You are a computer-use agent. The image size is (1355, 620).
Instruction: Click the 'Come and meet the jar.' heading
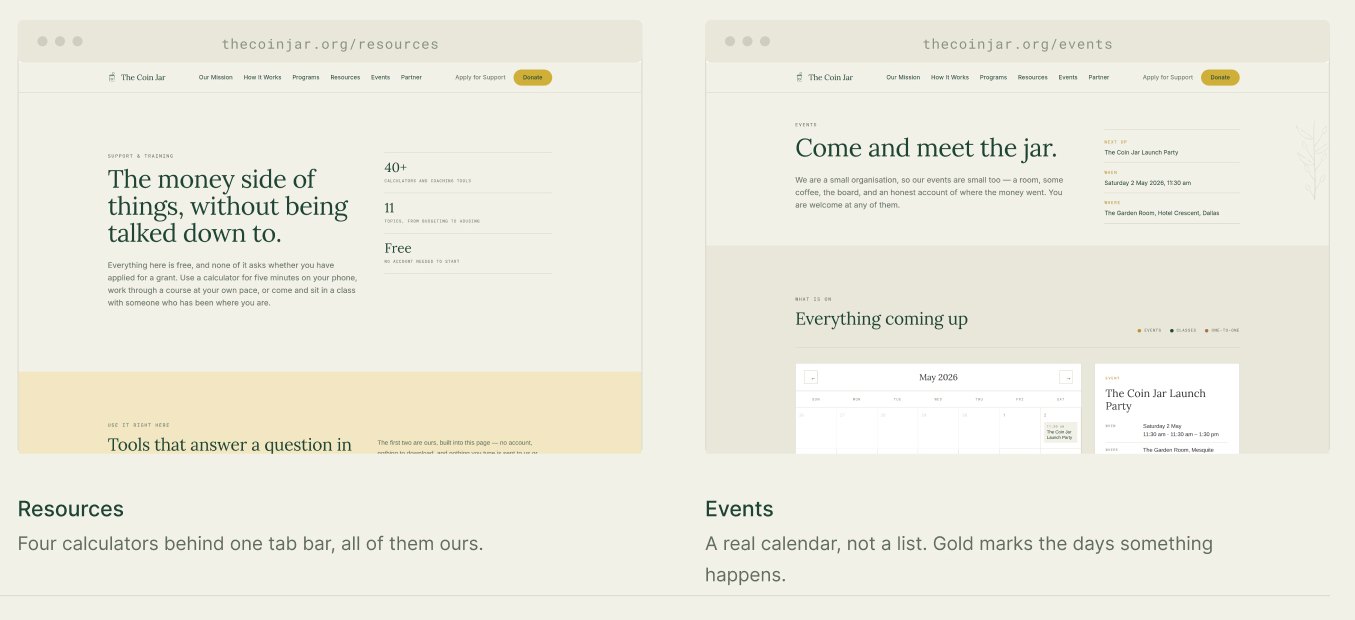[x=926, y=148]
